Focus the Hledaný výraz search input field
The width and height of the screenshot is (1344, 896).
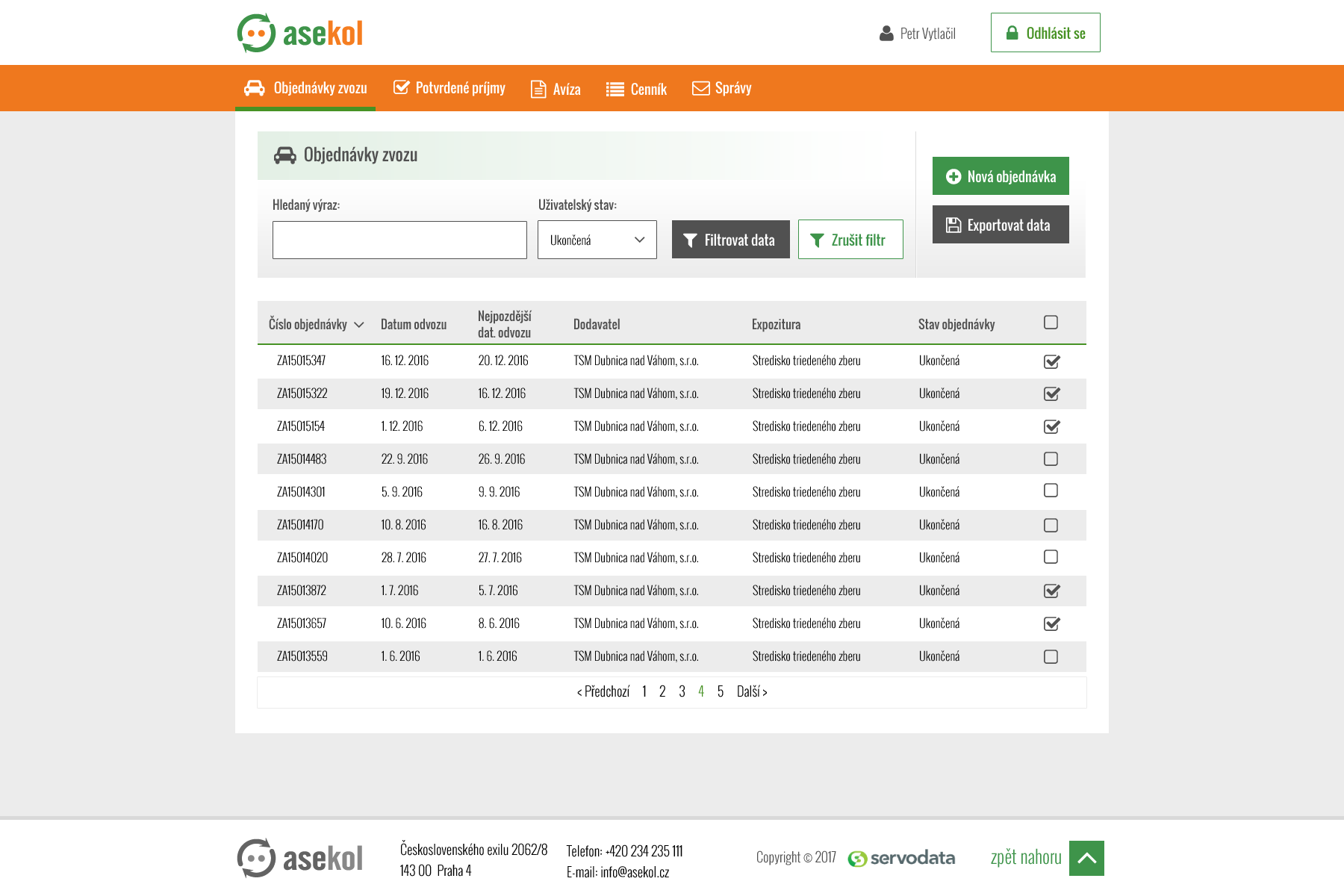click(399, 240)
